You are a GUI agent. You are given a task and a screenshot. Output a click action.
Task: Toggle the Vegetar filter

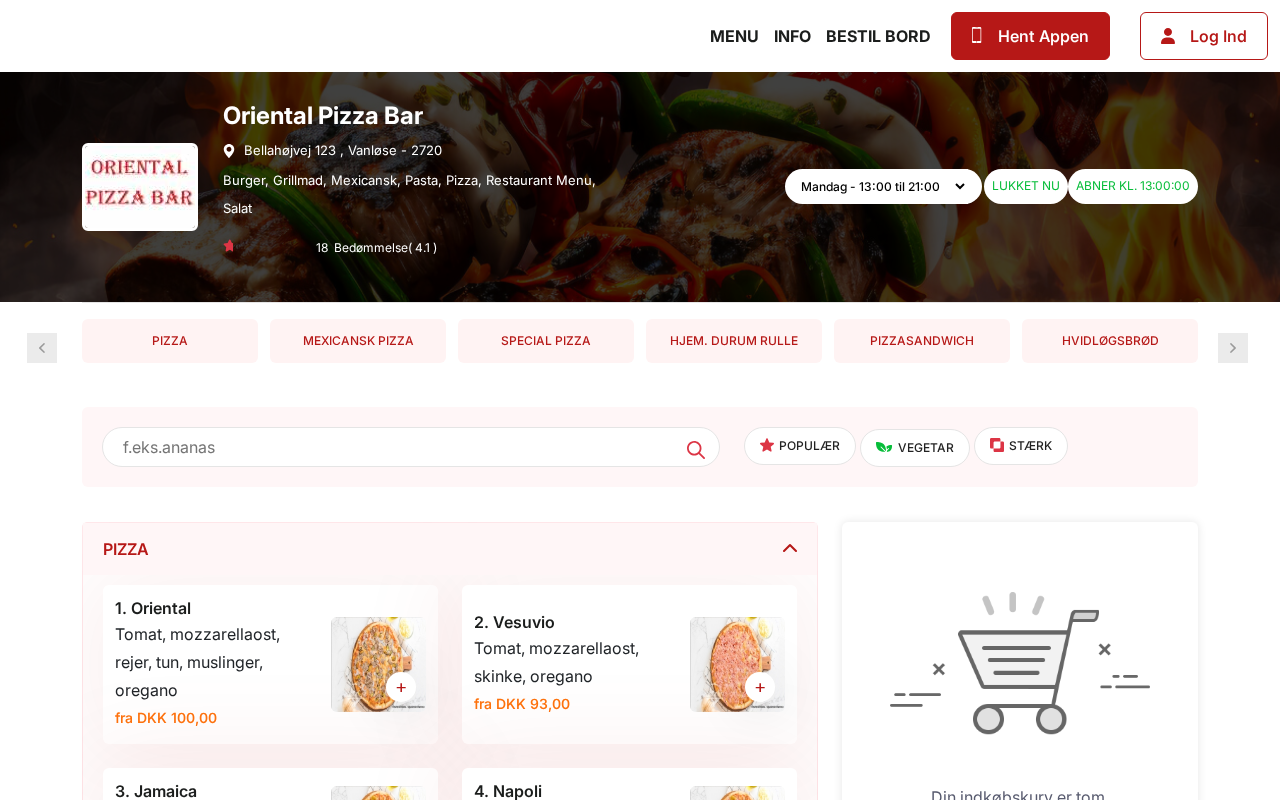tap(915, 448)
